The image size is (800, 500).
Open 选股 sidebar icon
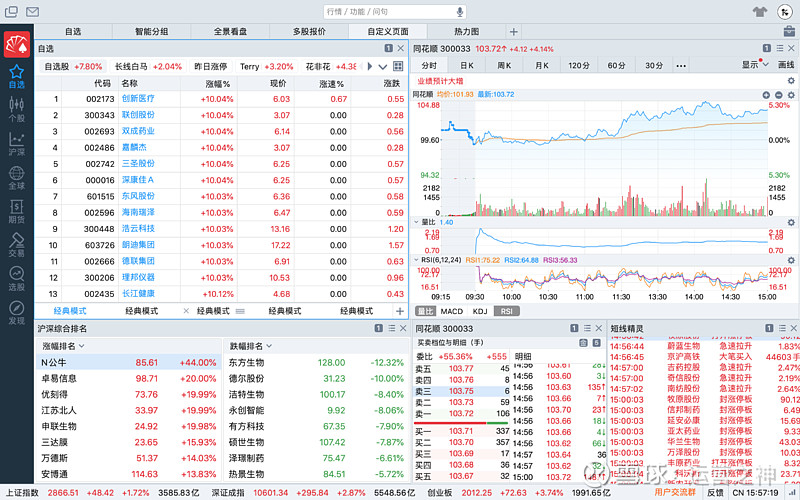pyautogui.click(x=16, y=279)
